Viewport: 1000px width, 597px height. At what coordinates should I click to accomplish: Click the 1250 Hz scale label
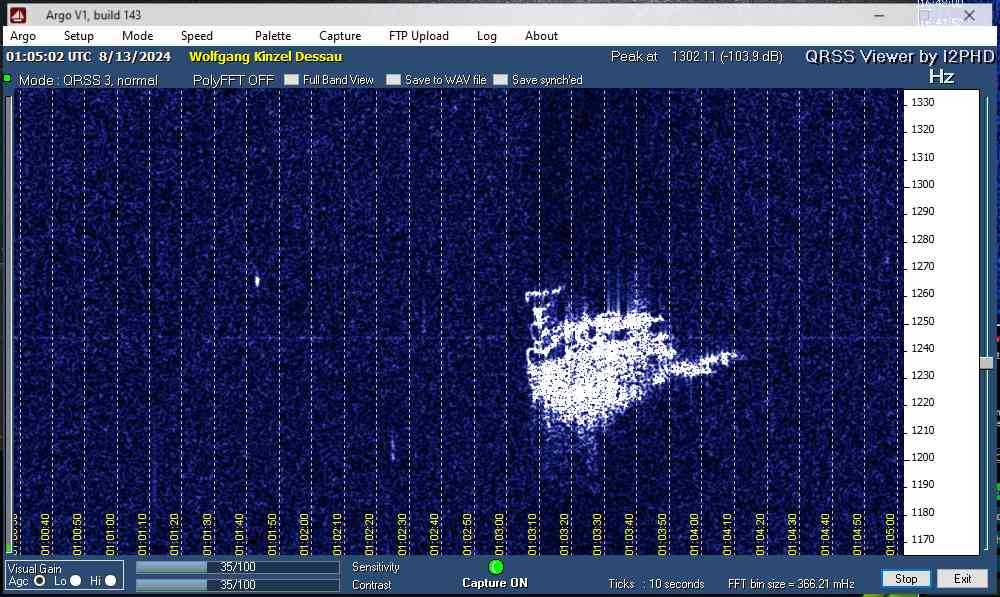pos(922,321)
